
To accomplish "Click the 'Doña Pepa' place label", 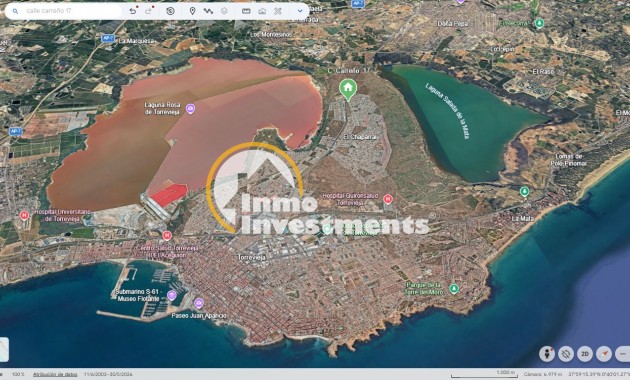I will coord(452,24).
